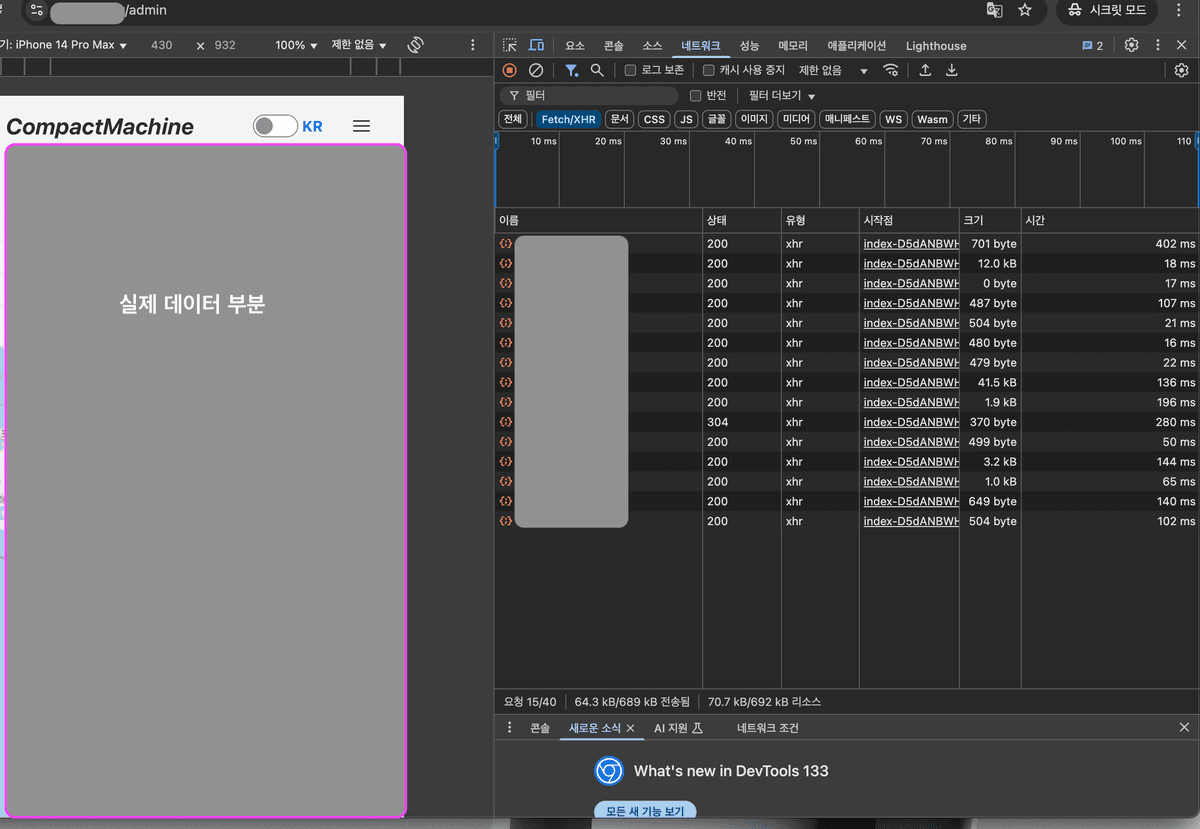Expand the 필터 더보기 dropdown
Viewport: 1200px width, 829px height.
pyautogui.click(x=782, y=96)
